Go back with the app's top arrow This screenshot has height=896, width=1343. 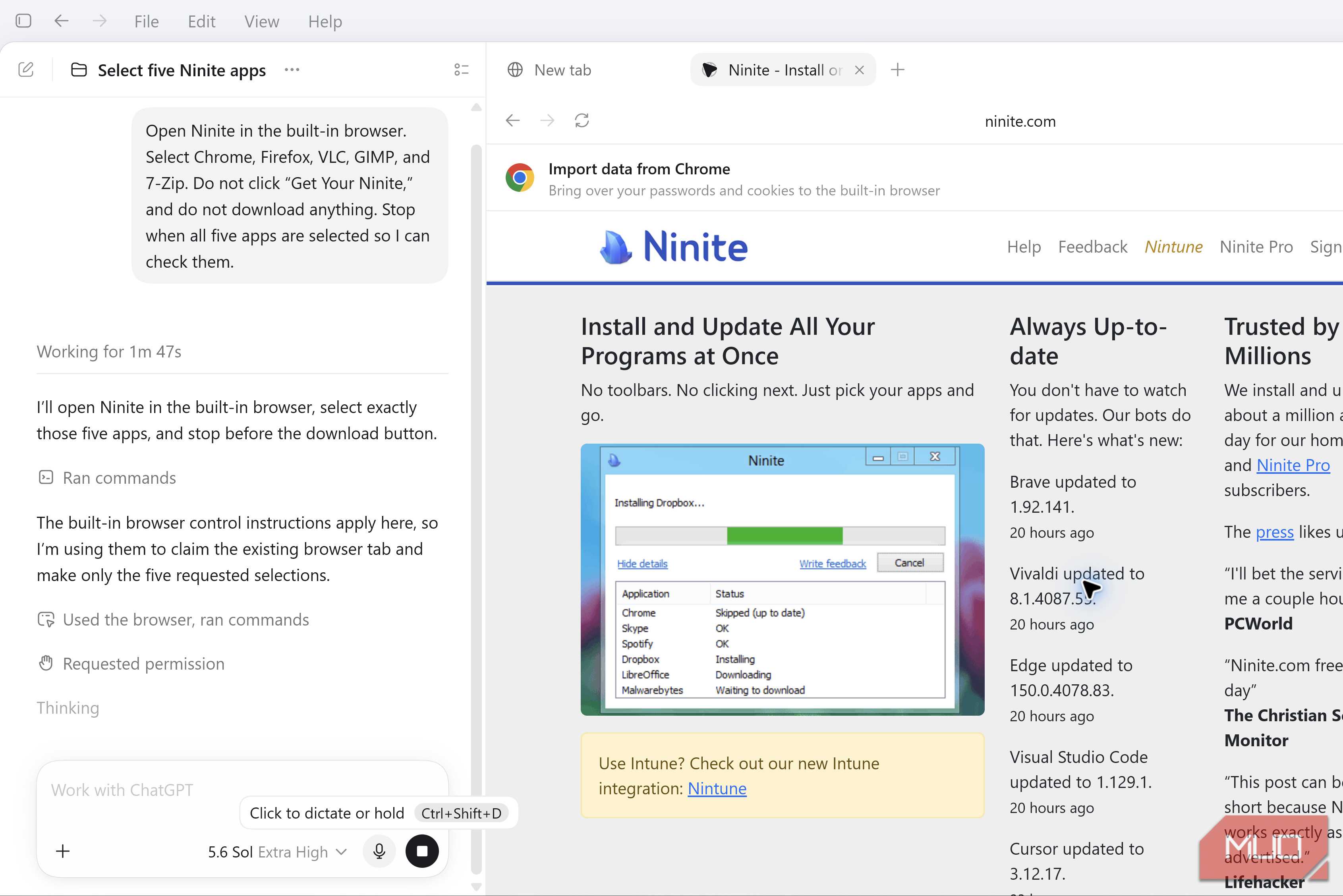[62, 21]
